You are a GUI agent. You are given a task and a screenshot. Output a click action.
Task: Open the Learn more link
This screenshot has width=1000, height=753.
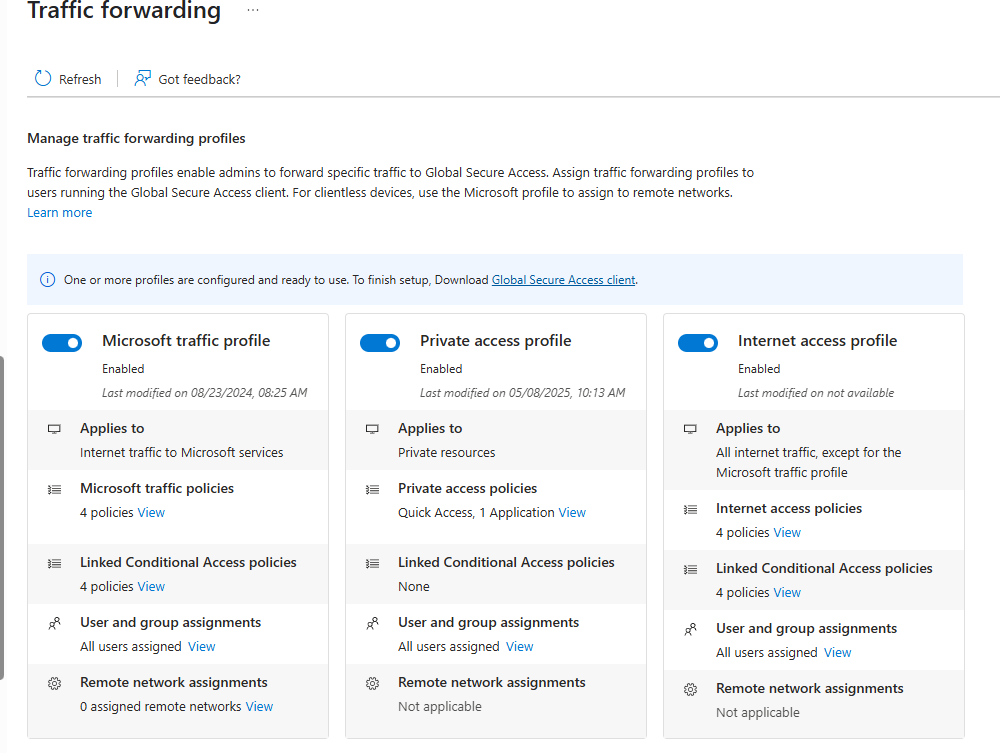[59, 213]
